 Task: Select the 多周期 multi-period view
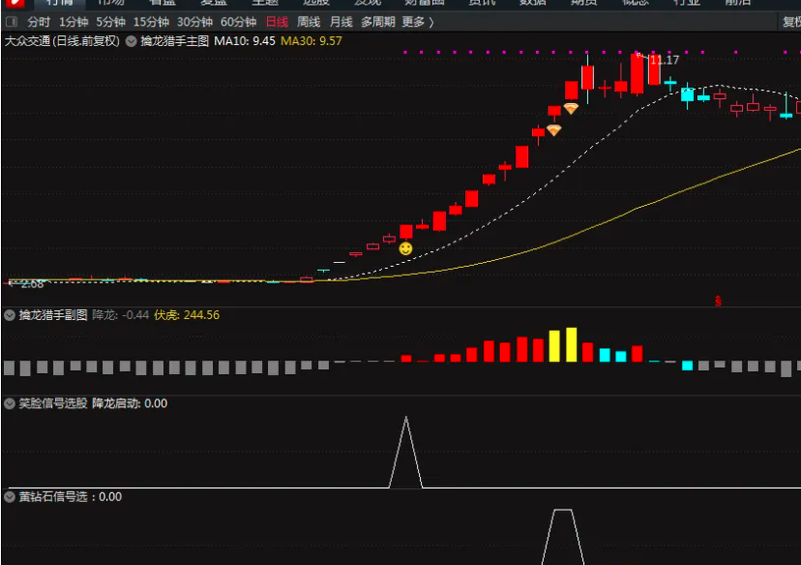click(378, 22)
